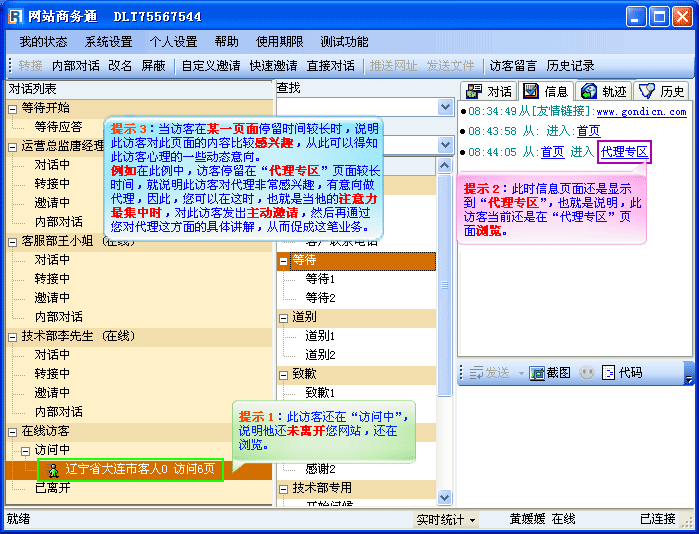699x534 pixels.
Task: Click the 自定义邀请 toolbar button
Action: click(211, 66)
